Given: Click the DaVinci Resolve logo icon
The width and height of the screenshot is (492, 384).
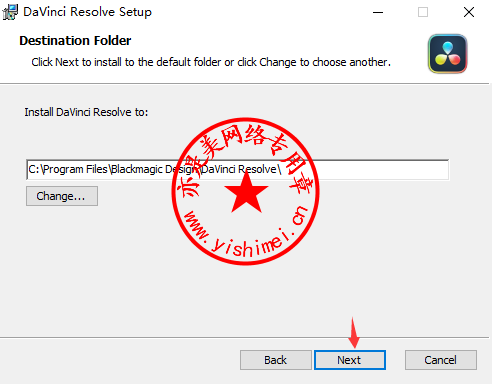Looking at the screenshot, I should pyautogui.click(x=448, y=54).
